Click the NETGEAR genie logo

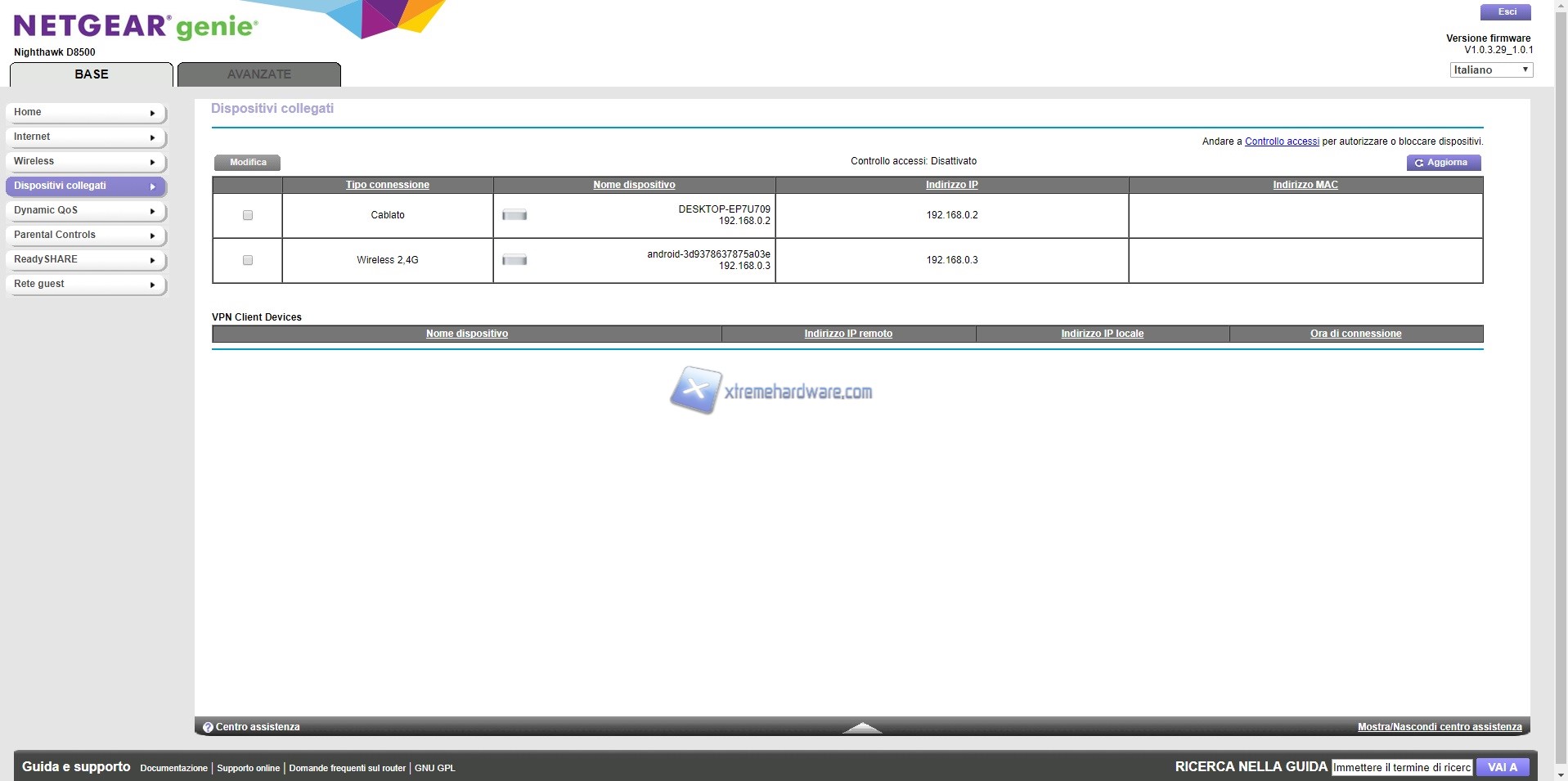(x=136, y=27)
